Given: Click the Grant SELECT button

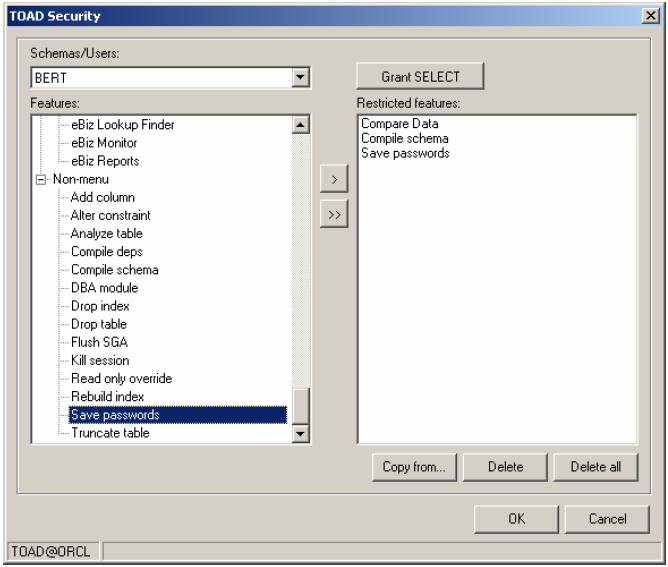Looking at the screenshot, I should pyautogui.click(x=420, y=77).
